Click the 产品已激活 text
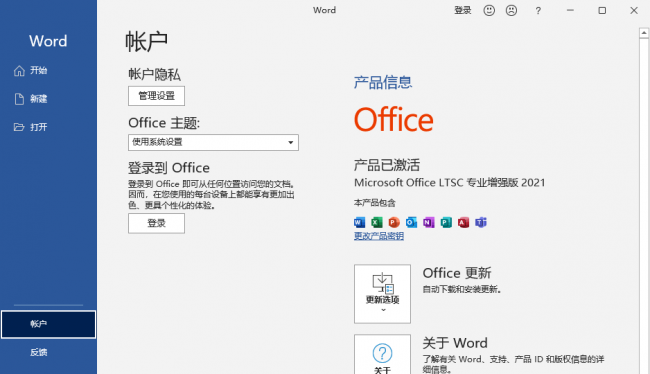The width and height of the screenshot is (650, 374). (387, 165)
